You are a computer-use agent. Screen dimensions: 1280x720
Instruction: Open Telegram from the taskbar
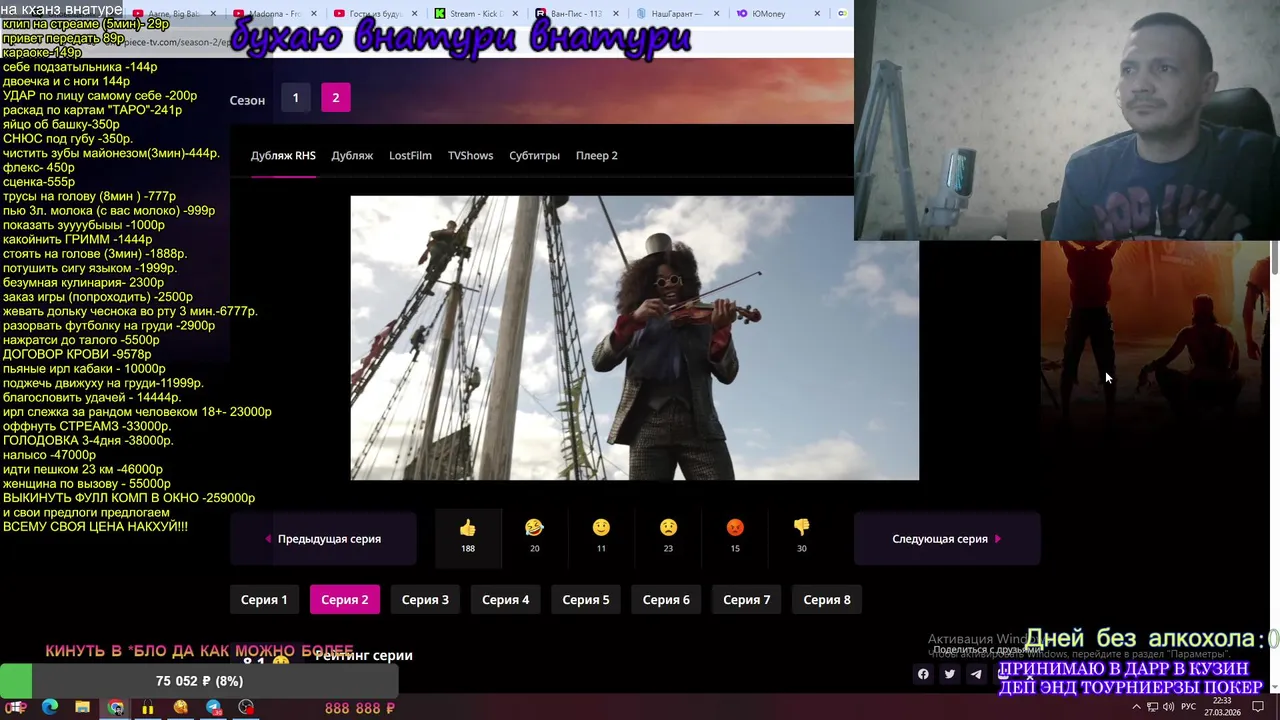pos(213,708)
